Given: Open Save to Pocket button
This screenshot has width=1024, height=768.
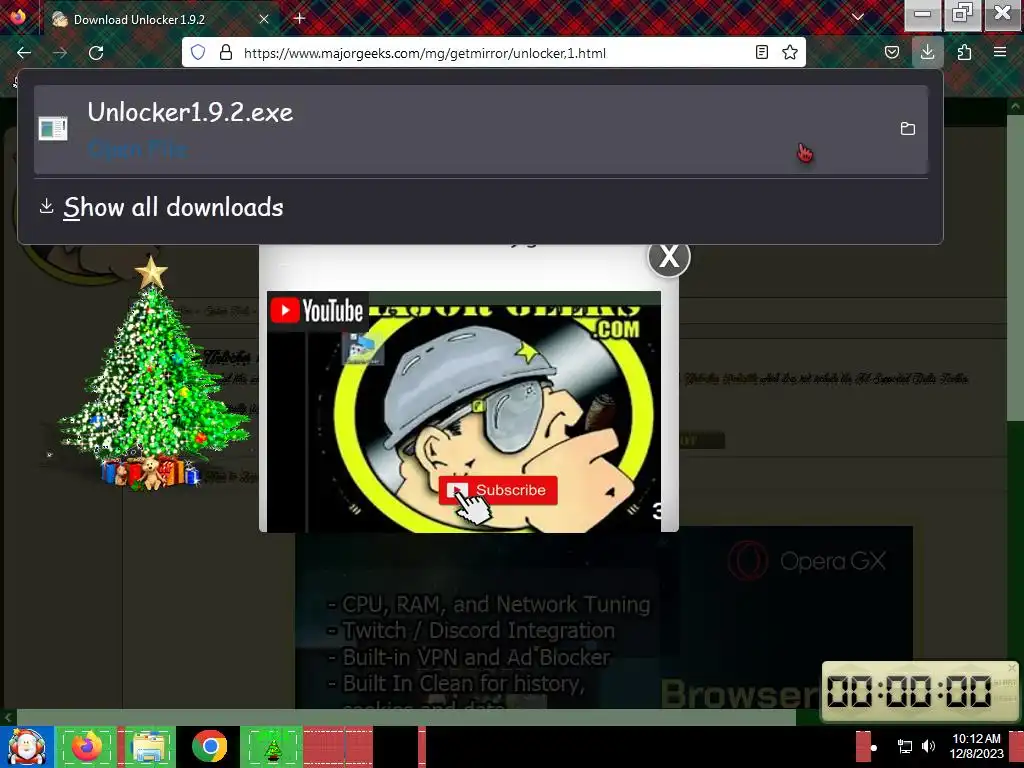Looking at the screenshot, I should coord(891,52).
